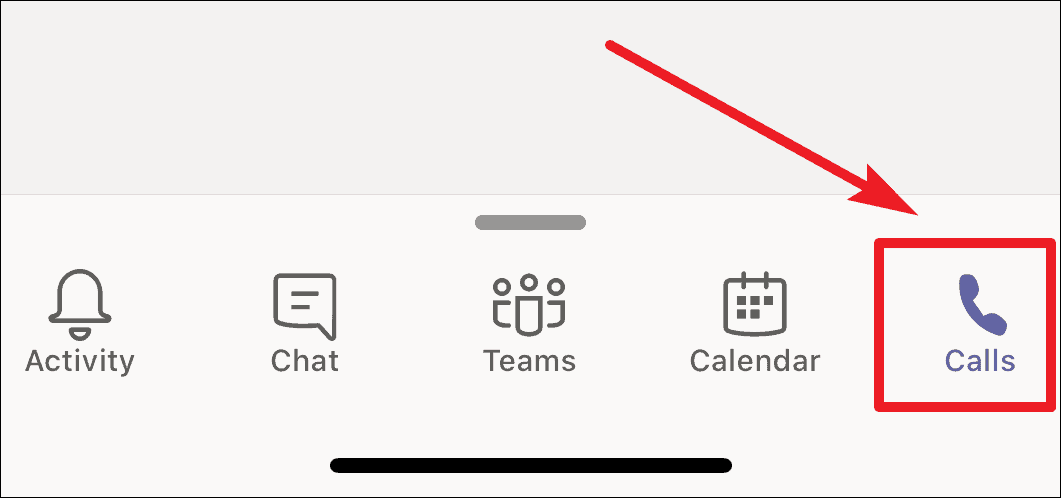The height and width of the screenshot is (498, 1061).
Task: Click the center figure in the Teams icon
Action: pos(528,303)
